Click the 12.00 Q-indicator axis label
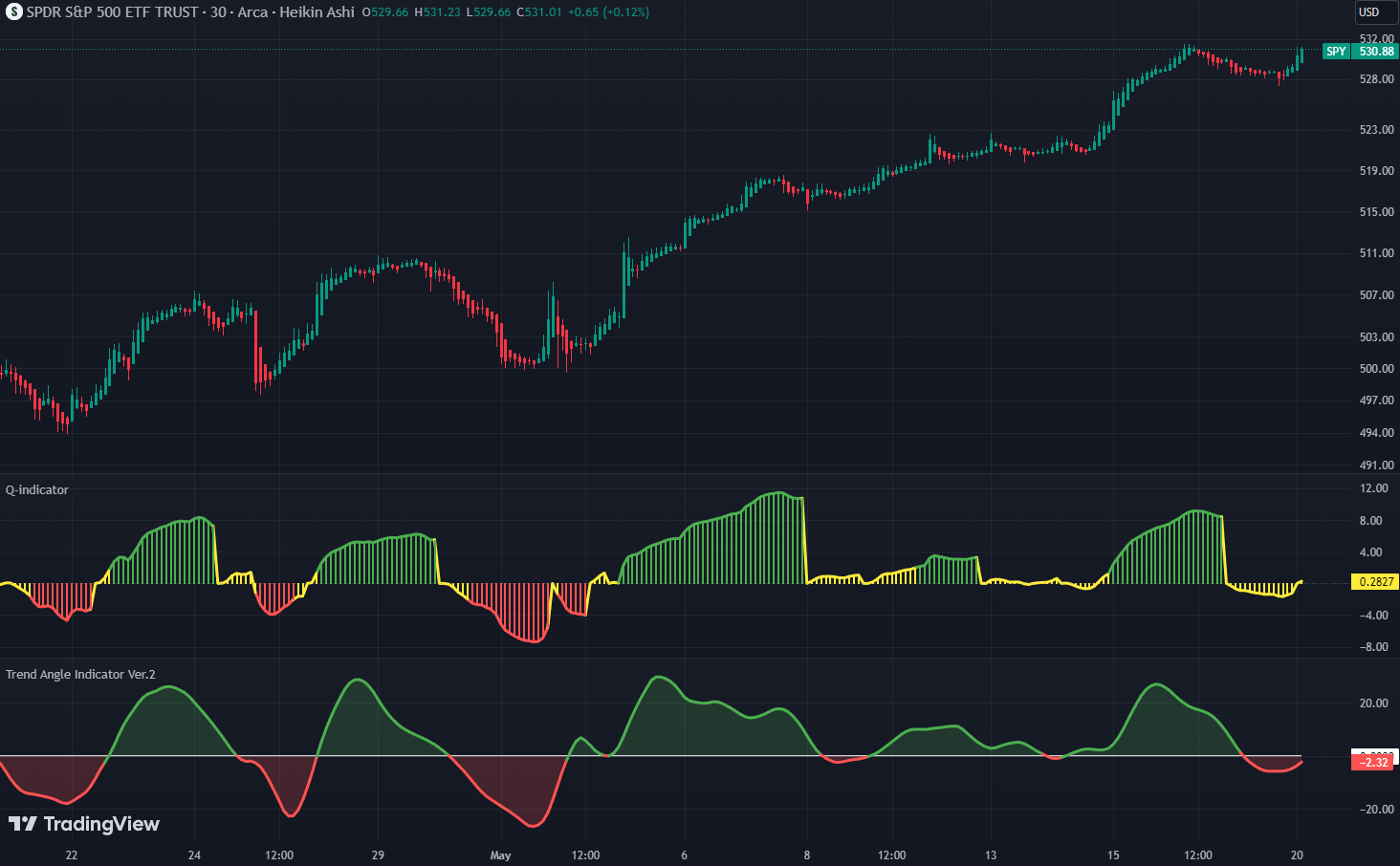 tap(1374, 488)
